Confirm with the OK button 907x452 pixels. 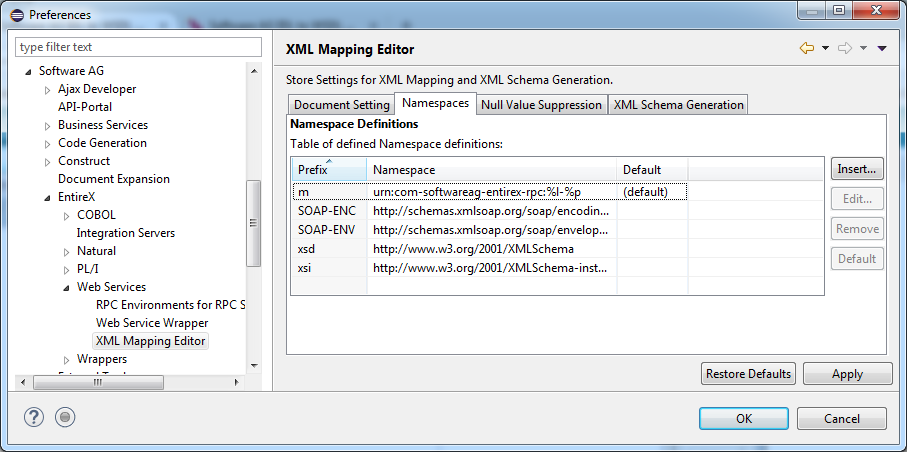[x=744, y=418]
